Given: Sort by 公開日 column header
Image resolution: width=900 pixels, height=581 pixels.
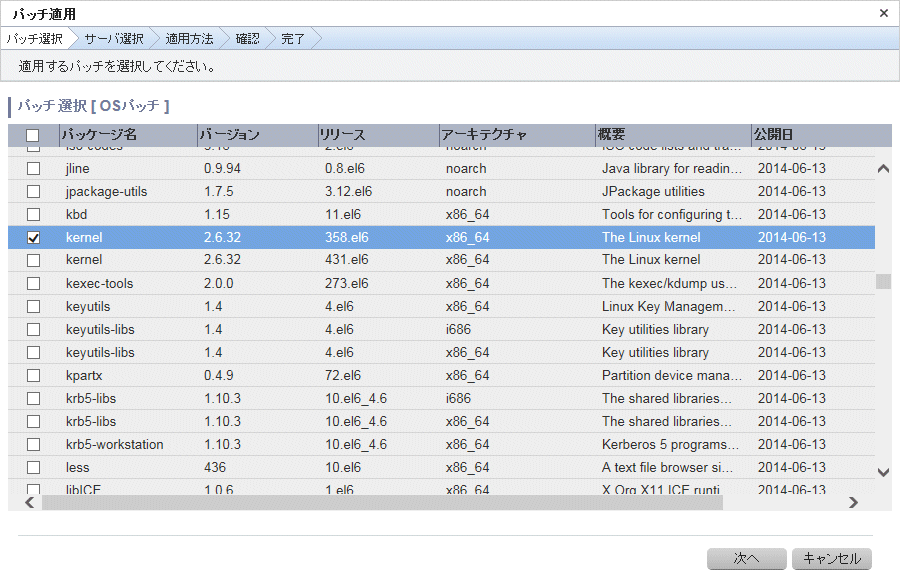Looking at the screenshot, I should (x=821, y=135).
